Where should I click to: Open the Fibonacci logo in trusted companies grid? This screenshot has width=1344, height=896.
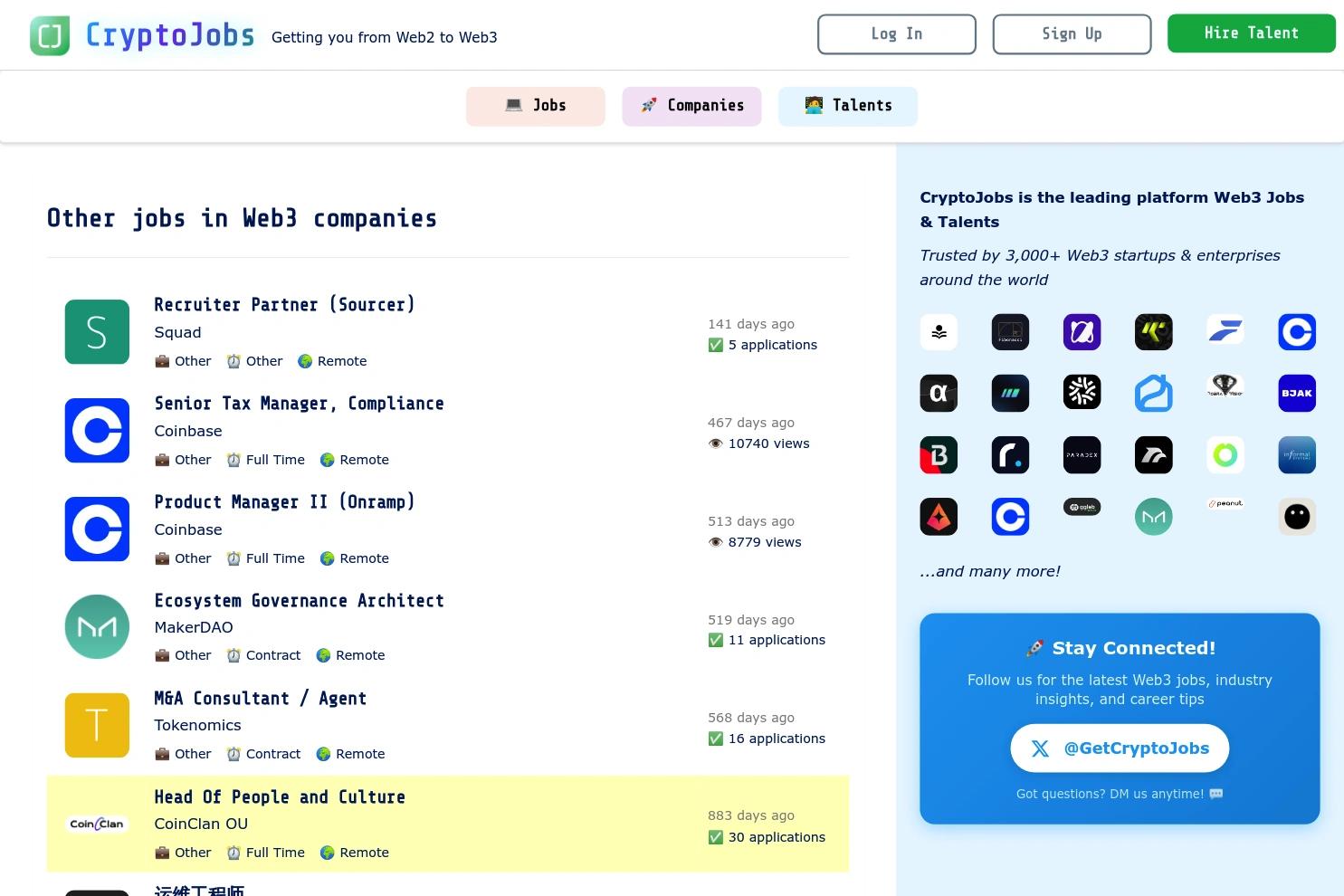[x=1010, y=332]
